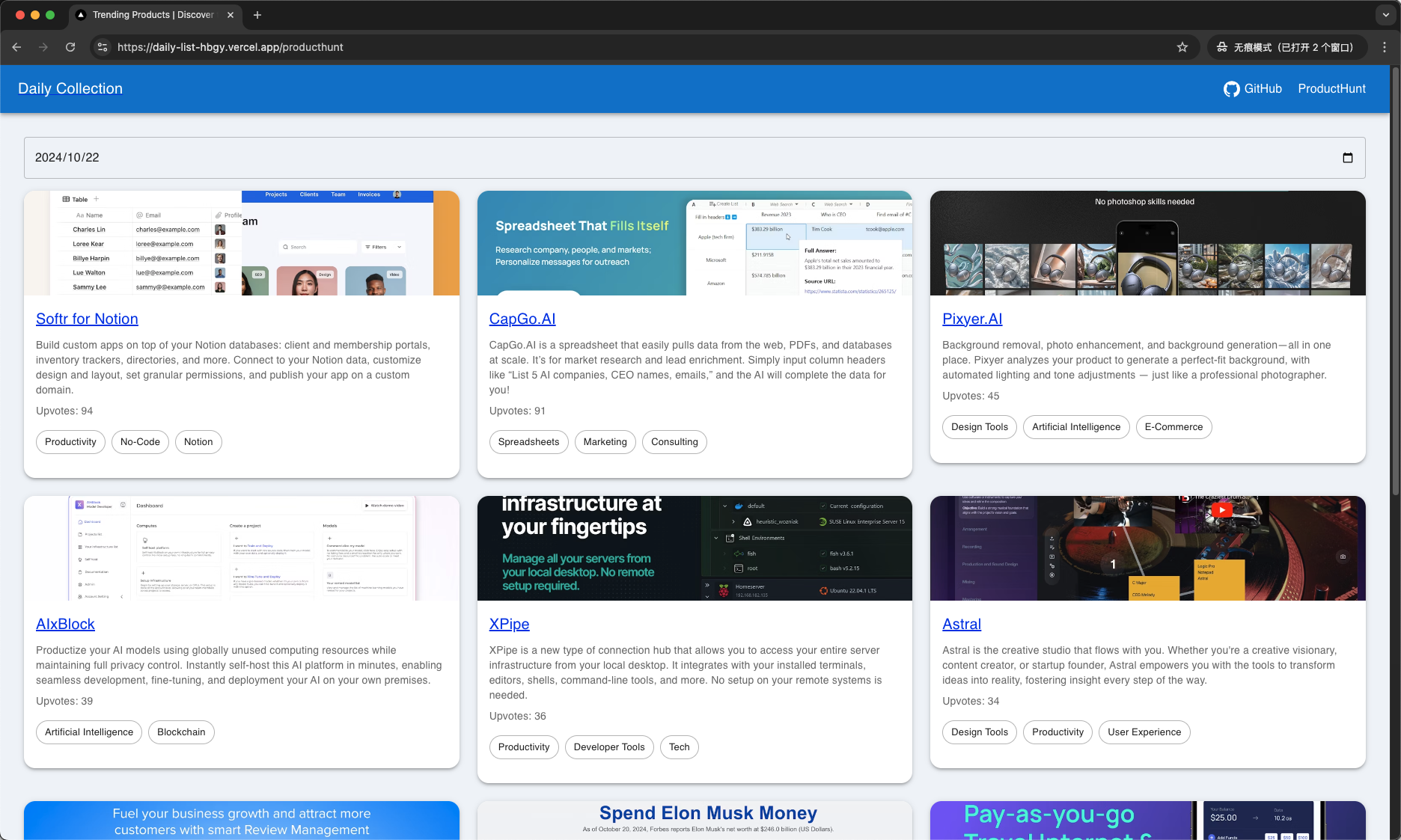Click the Design Tools tag under Pixyer.AI
1401x840 pixels.
980,427
